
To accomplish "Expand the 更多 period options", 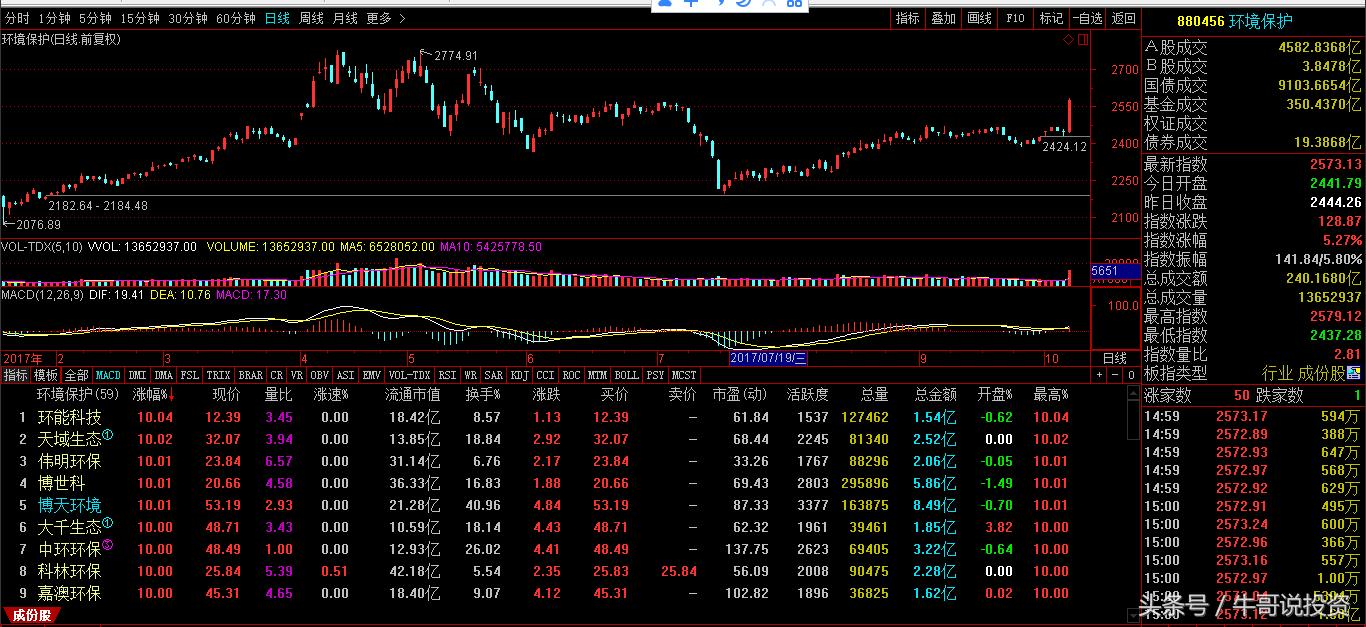I will click(x=378, y=18).
